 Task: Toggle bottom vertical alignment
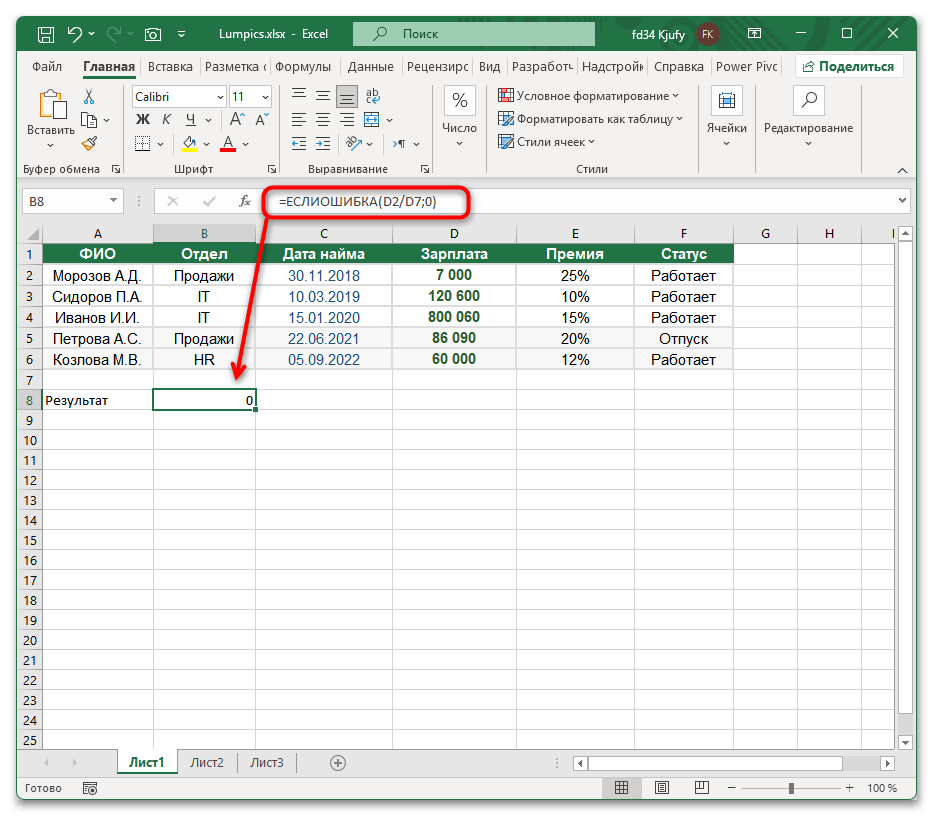click(347, 96)
